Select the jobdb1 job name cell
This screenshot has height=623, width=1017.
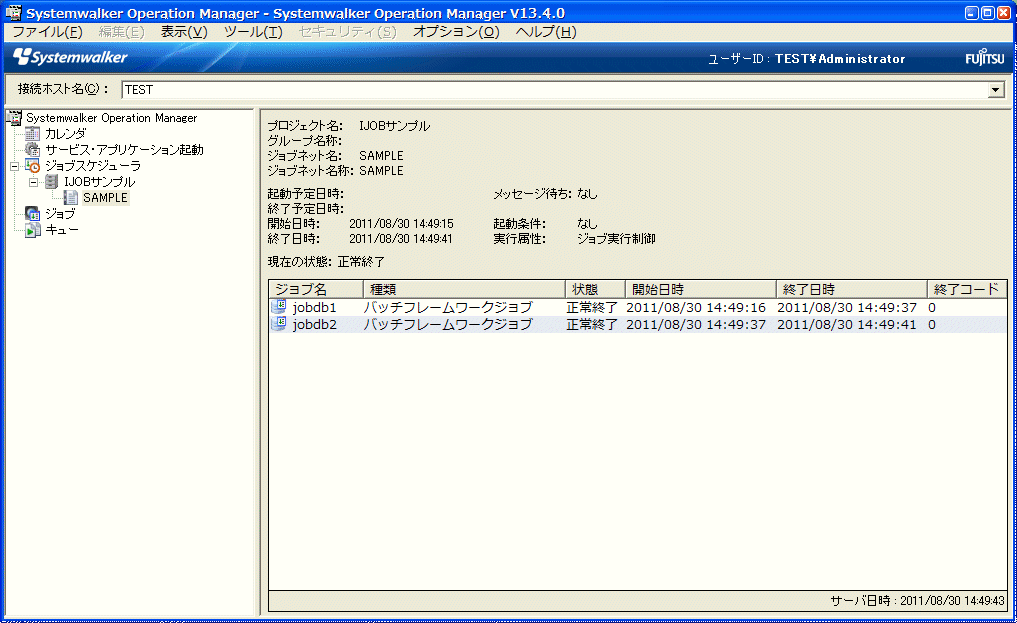tap(315, 307)
